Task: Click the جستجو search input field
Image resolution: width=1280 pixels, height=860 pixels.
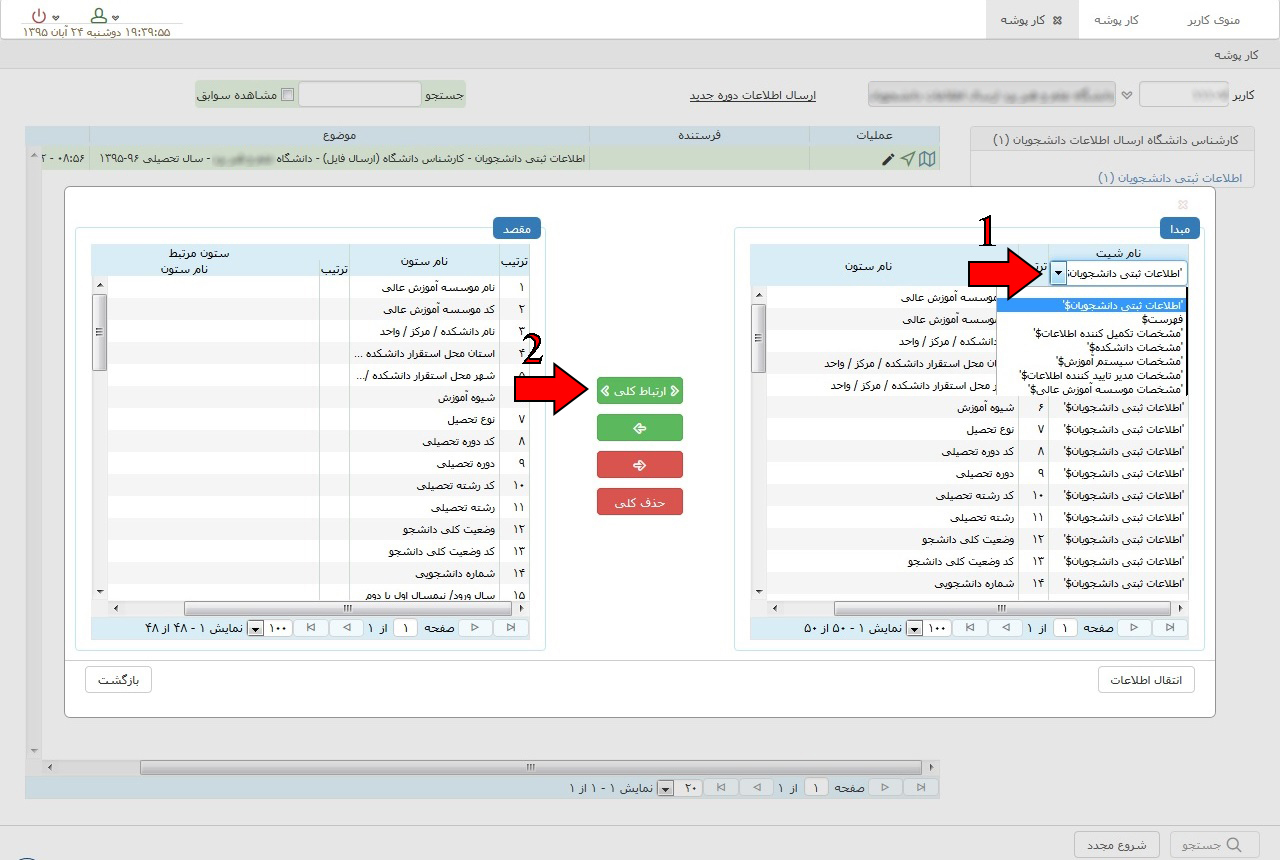Action: 360,95
